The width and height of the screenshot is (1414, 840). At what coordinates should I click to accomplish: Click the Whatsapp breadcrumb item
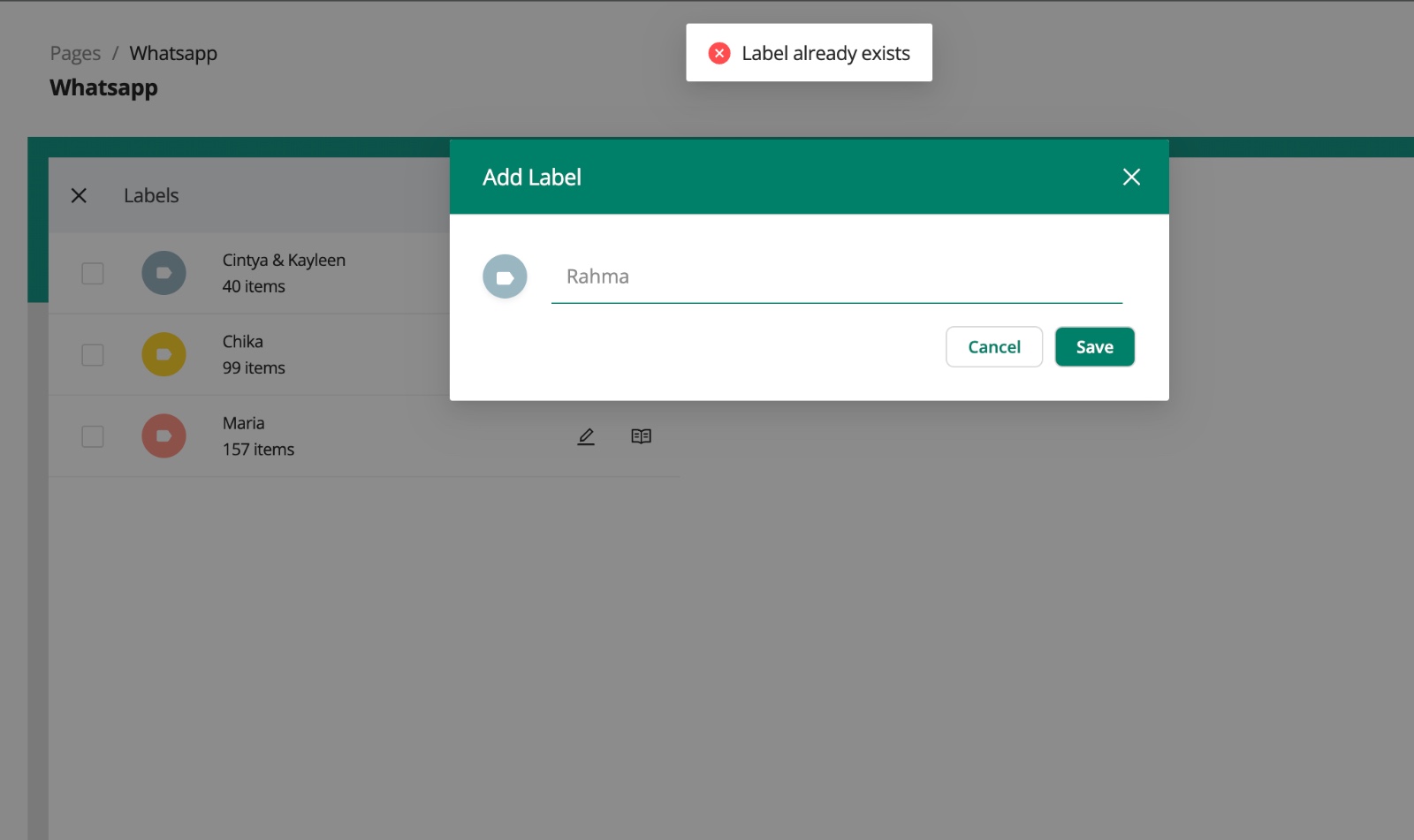point(173,53)
